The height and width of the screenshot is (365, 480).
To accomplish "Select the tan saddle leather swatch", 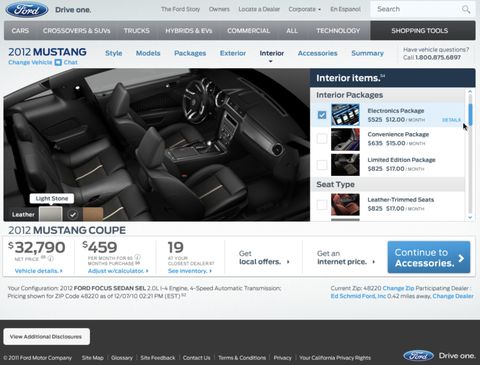I will 93,214.
